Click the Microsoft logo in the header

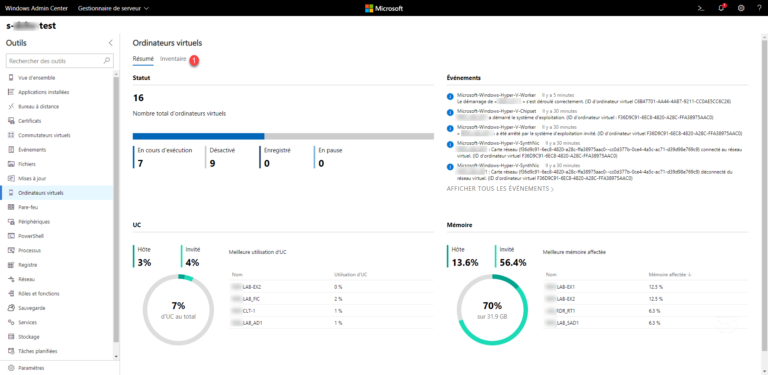click(x=384, y=8)
